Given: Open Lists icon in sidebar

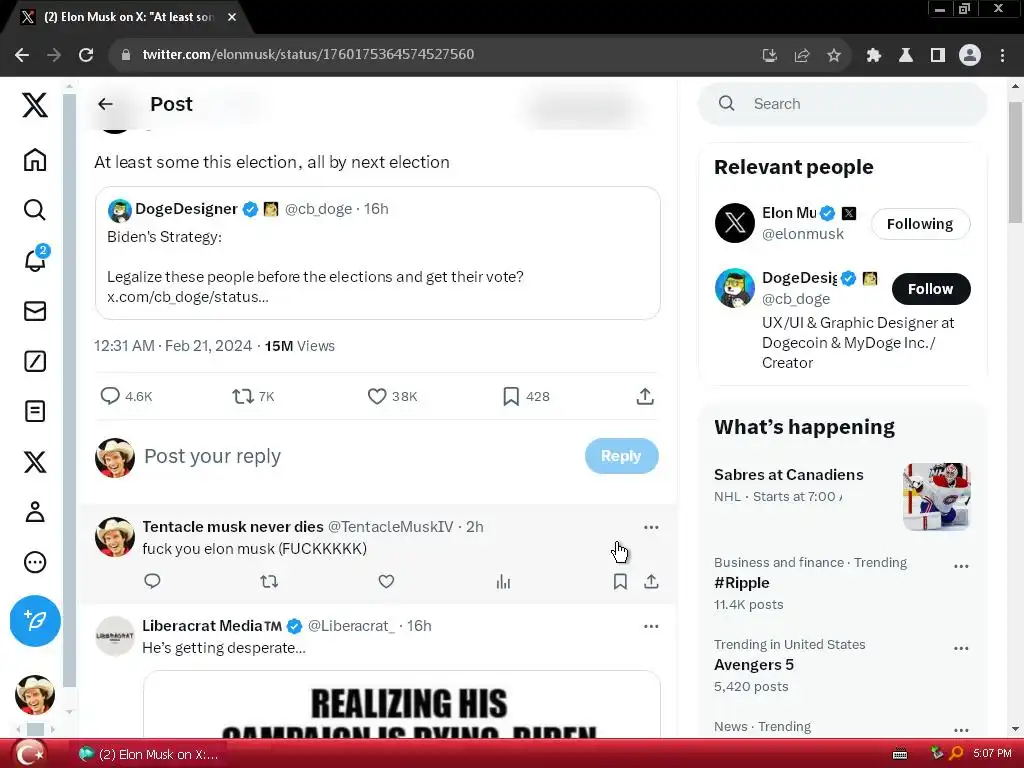Looking at the screenshot, I should pos(35,411).
